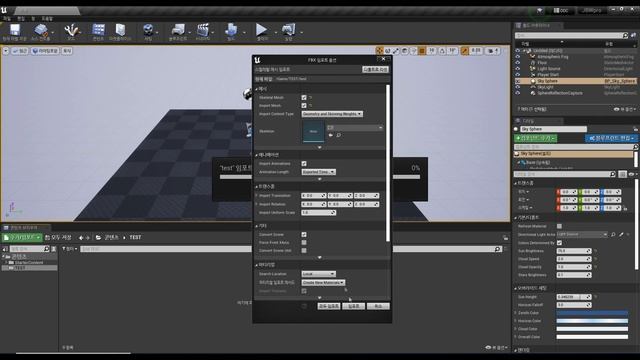
Task: Click the content folder icon in path bar
Action: point(98,237)
